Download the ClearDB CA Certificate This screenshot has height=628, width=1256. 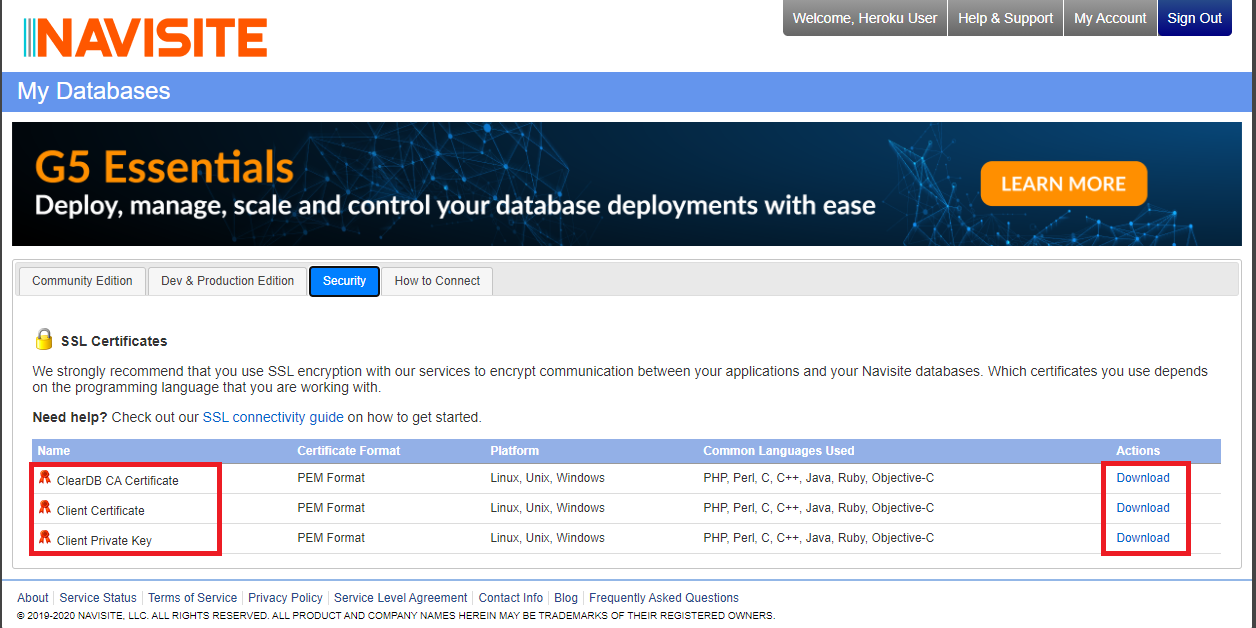(x=1143, y=478)
